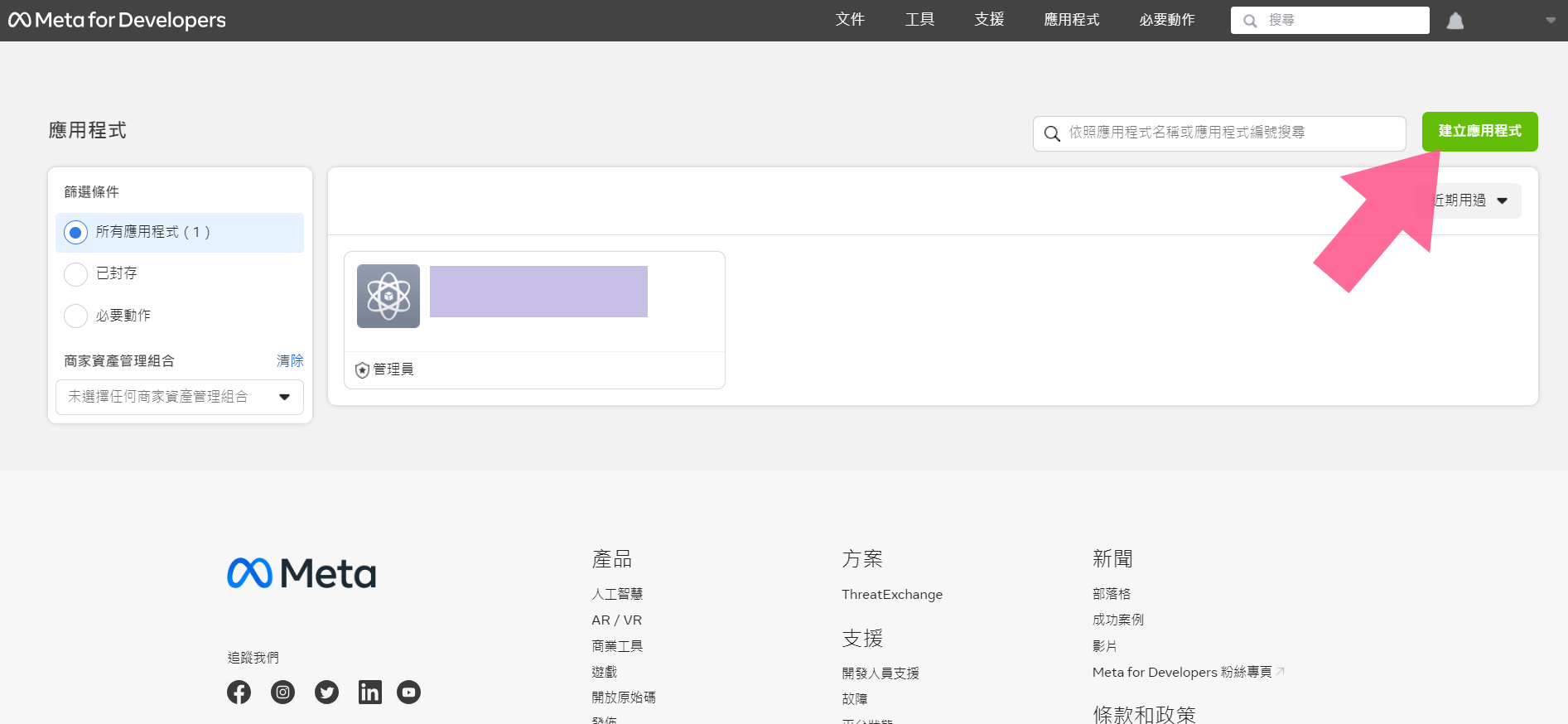Click the app's atom icon thumbnail
Viewport: 1568px width, 724px height.
click(388, 296)
